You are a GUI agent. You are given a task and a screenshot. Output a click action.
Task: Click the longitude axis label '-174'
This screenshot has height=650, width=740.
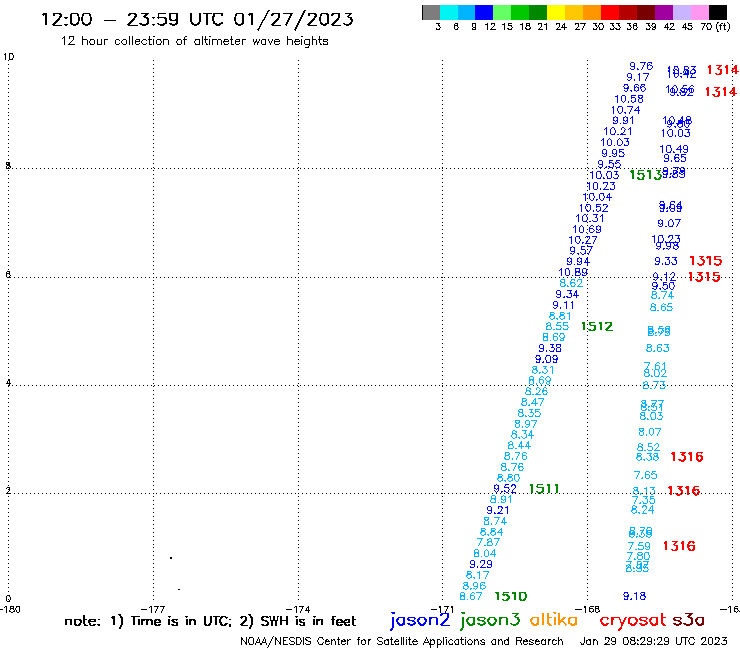point(298,609)
